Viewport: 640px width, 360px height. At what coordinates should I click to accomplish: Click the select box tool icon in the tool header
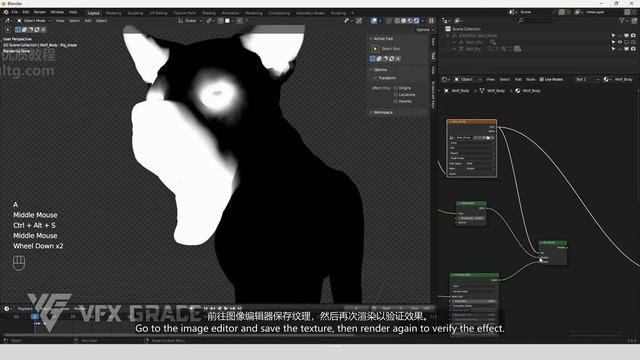pos(8,29)
